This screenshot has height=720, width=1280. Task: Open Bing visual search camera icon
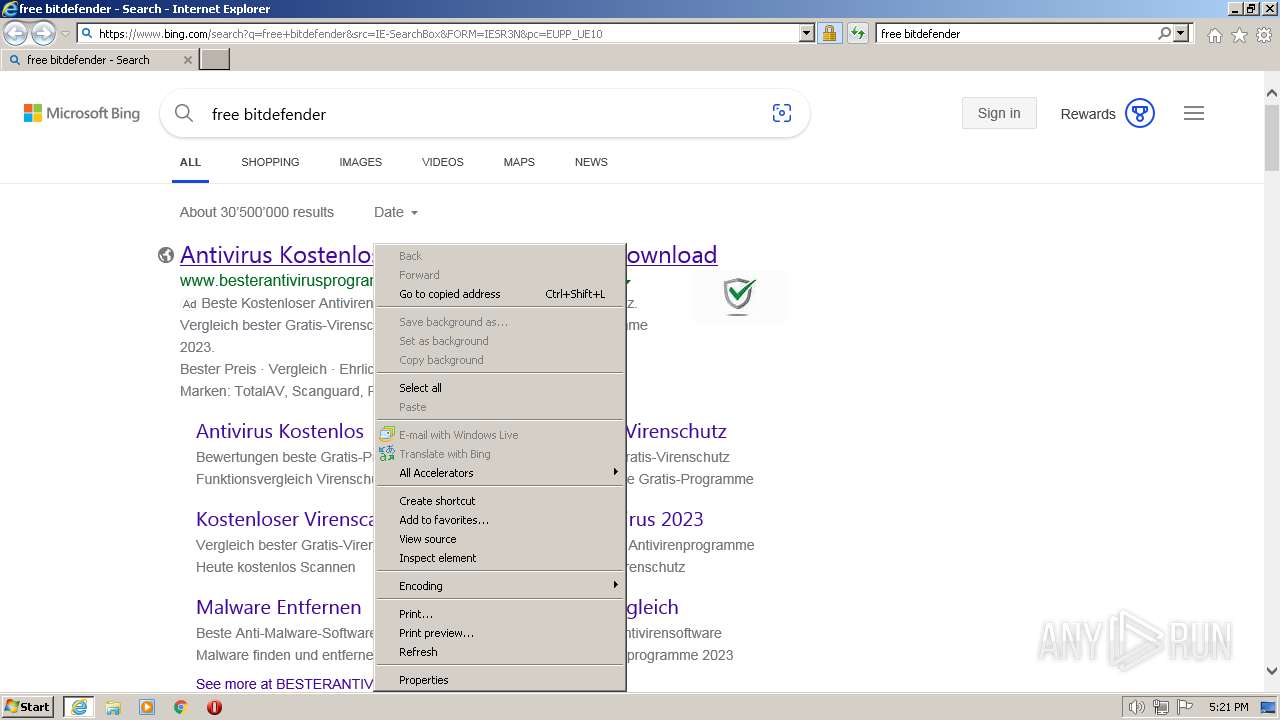coord(782,113)
